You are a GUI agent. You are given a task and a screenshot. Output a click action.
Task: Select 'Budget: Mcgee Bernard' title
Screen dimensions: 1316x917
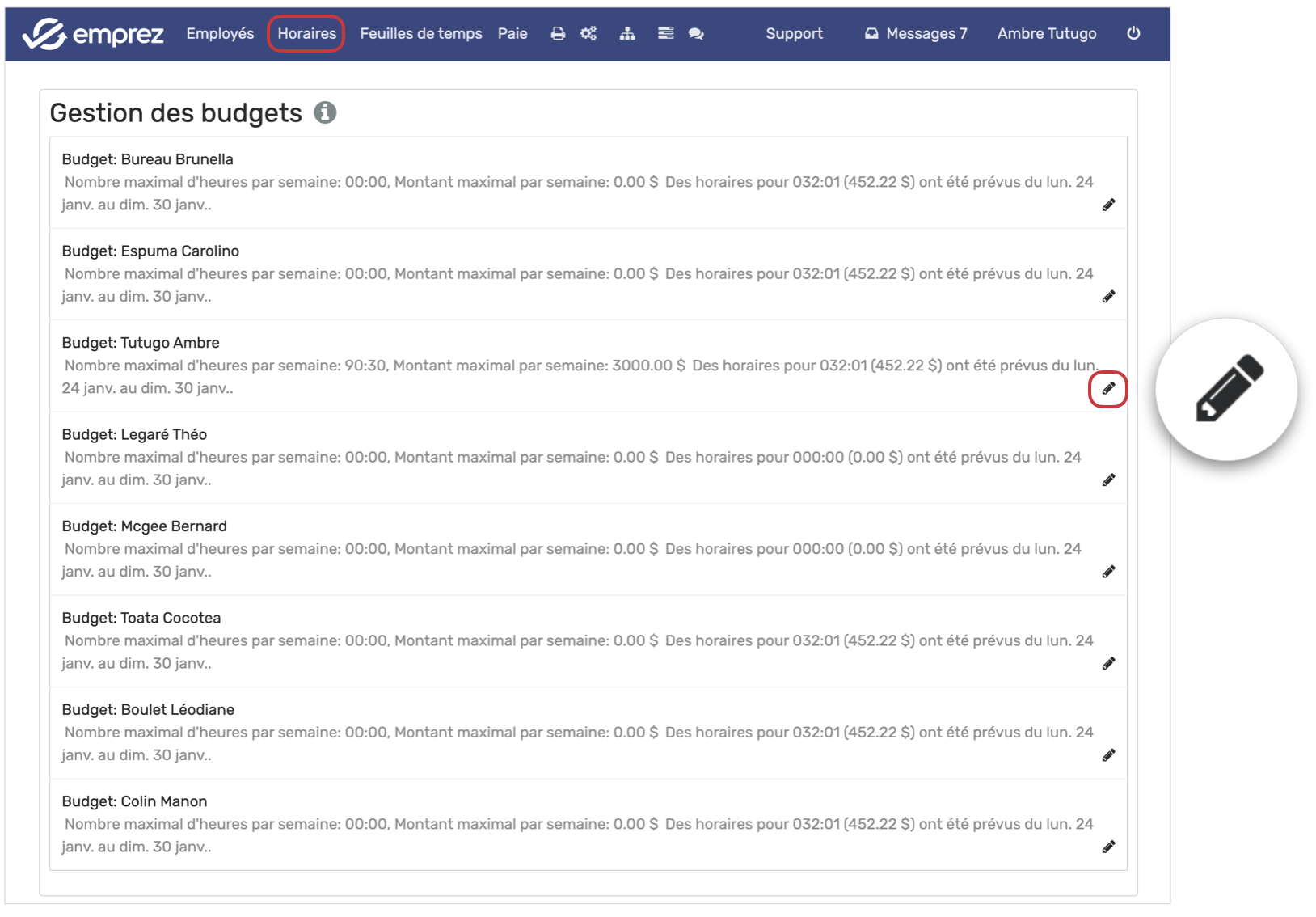pos(144,526)
